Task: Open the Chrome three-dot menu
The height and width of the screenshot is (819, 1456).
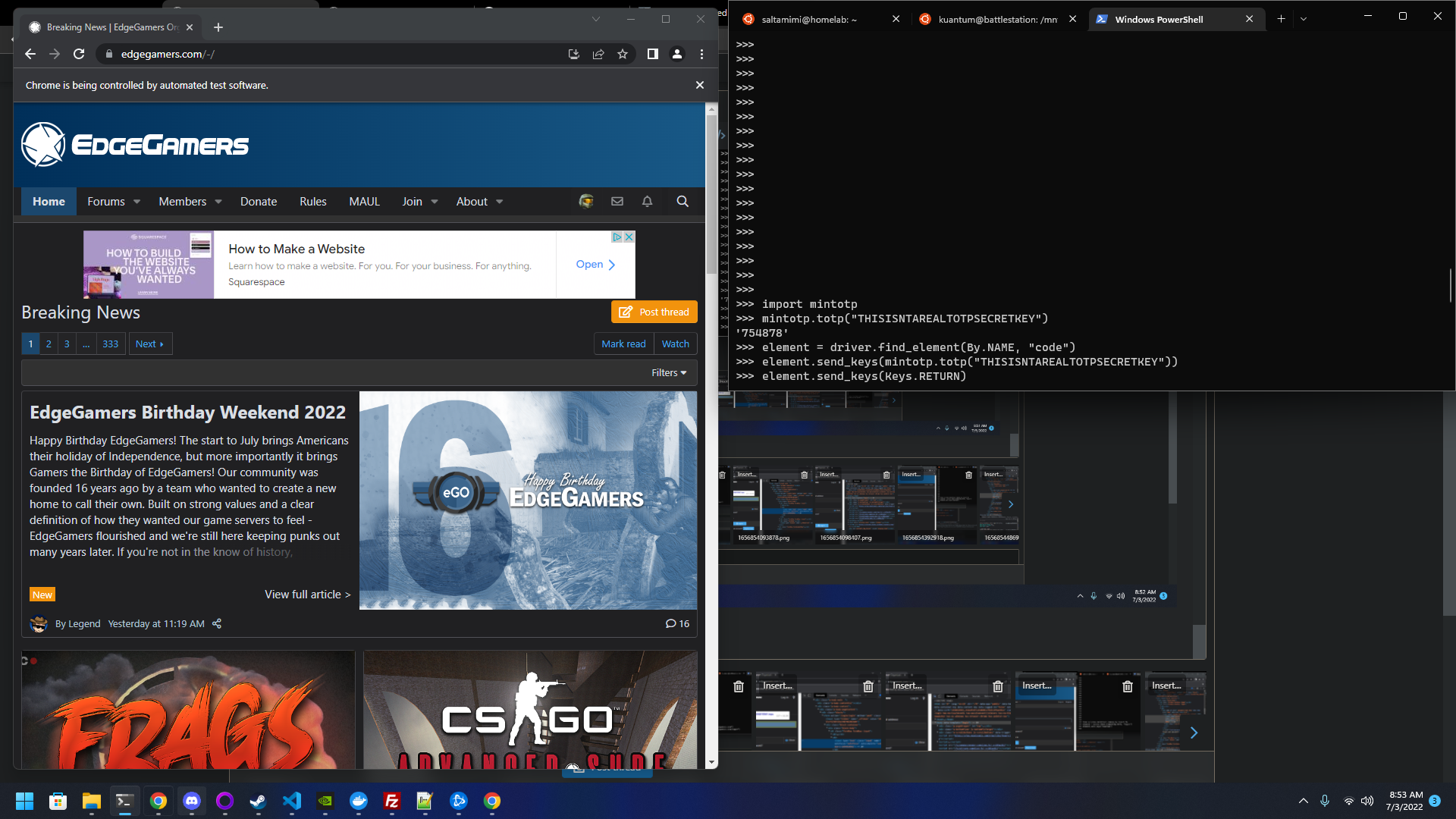Action: coord(701,54)
